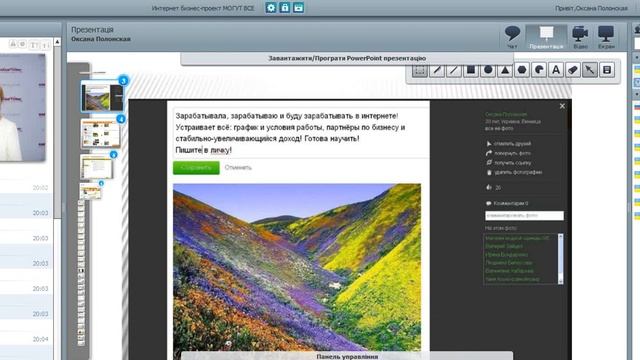The width and height of the screenshot is (640, 360).
Task: Click the thumbs-up like icon
Action: tap(489, 187)
